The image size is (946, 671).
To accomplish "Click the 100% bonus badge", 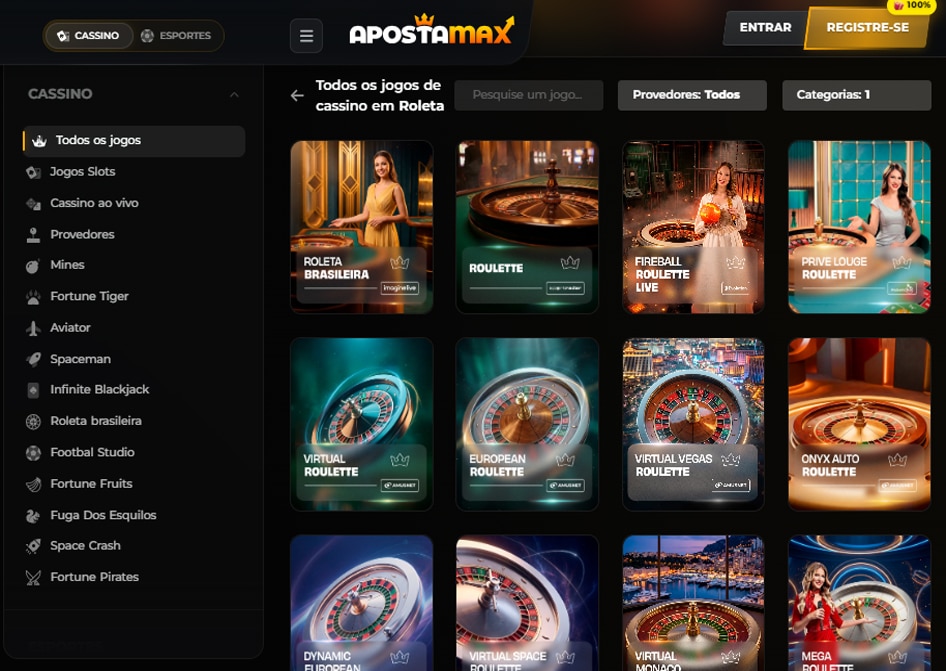I will click(x=912, y=5).
